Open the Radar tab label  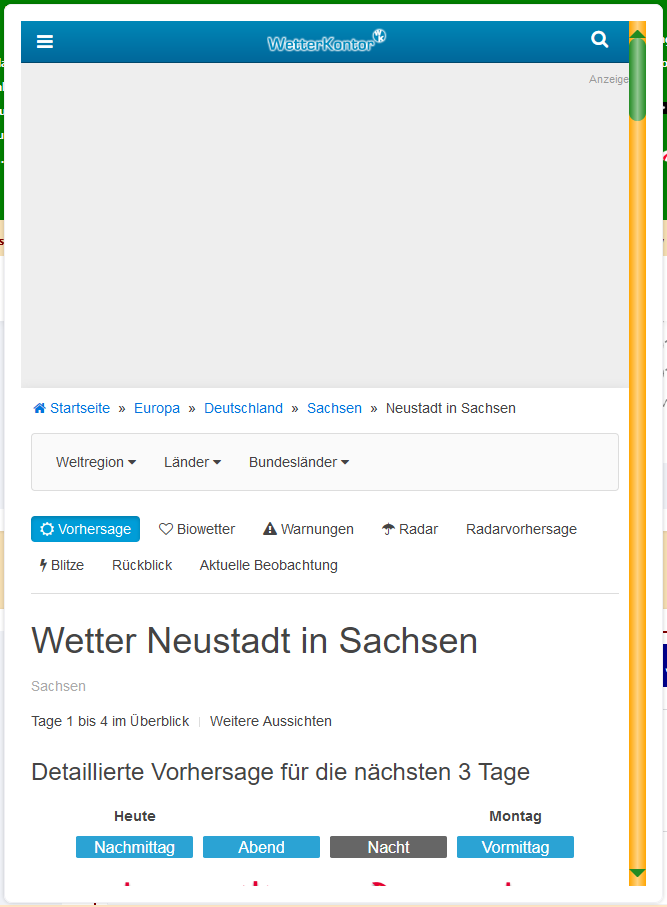tap(418, 529)
